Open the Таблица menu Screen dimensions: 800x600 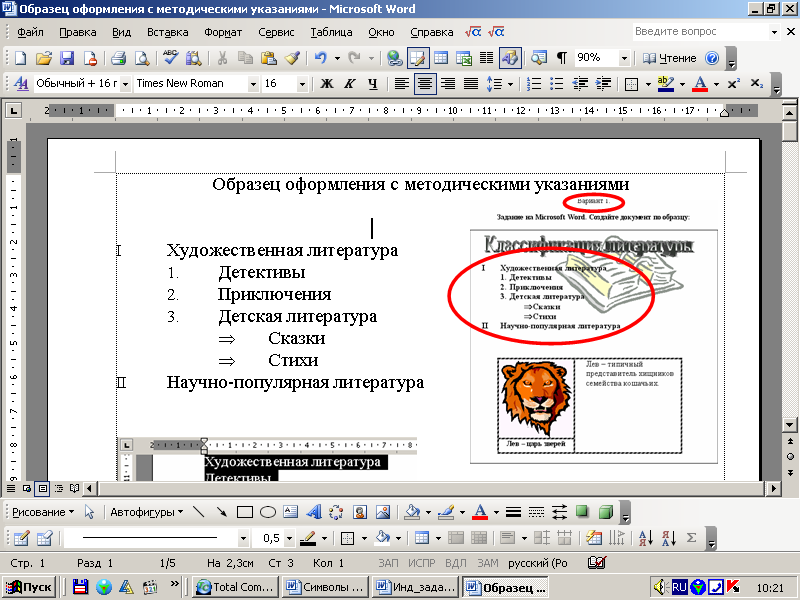pyautogui.click(x=331, y=32)
